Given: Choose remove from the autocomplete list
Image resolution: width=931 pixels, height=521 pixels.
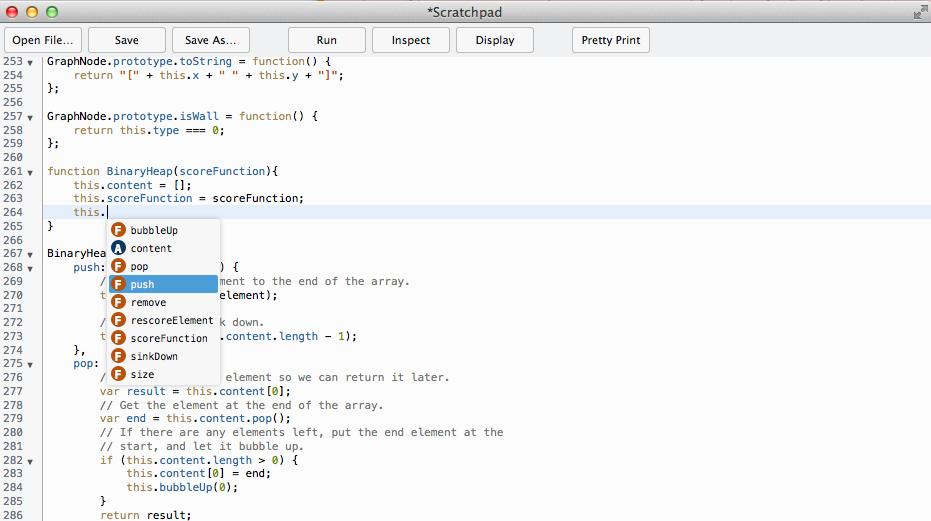Looking at the screenshot, I should tap(163, 302).
